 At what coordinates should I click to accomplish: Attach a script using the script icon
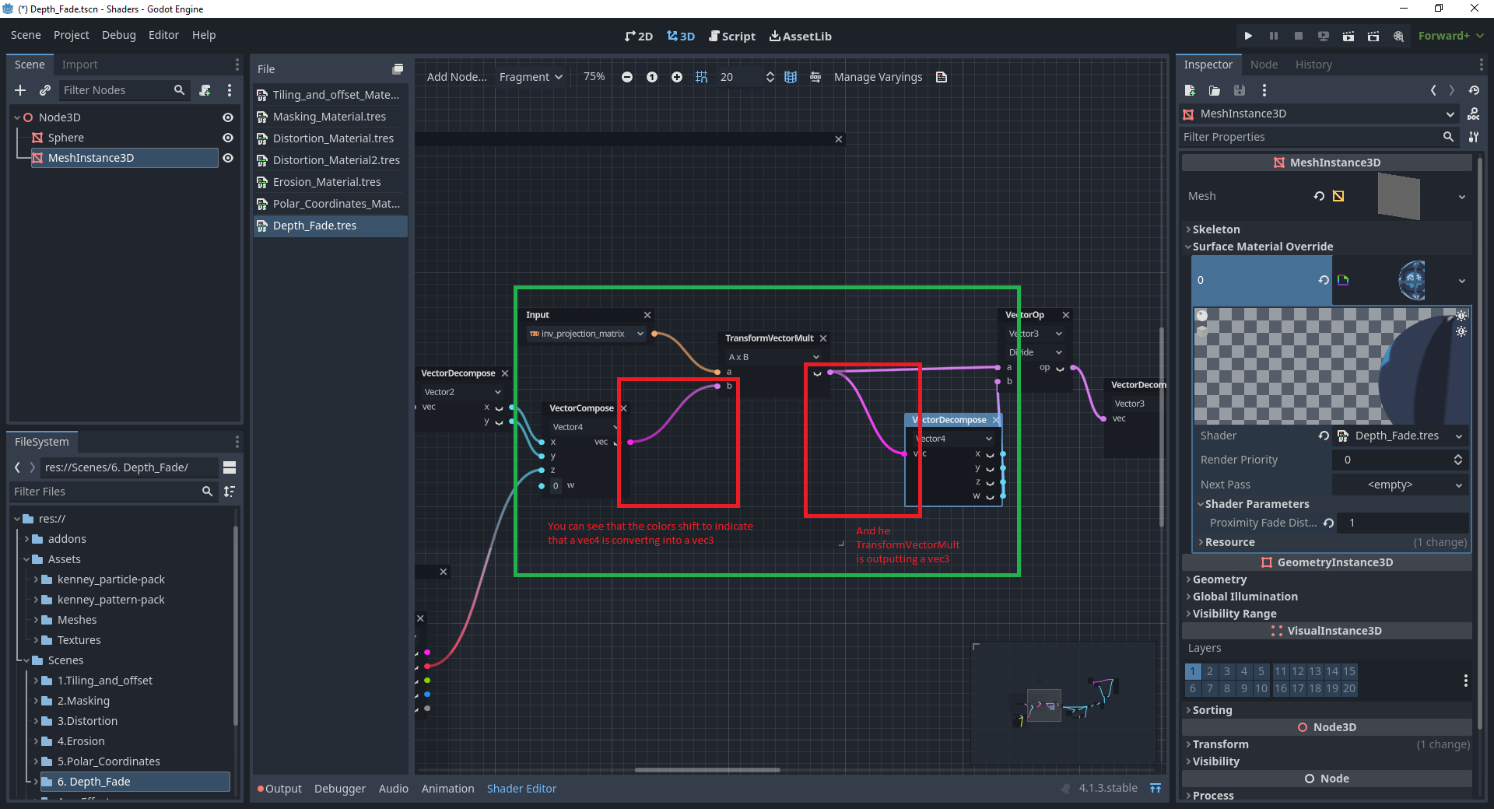[205, 90]
